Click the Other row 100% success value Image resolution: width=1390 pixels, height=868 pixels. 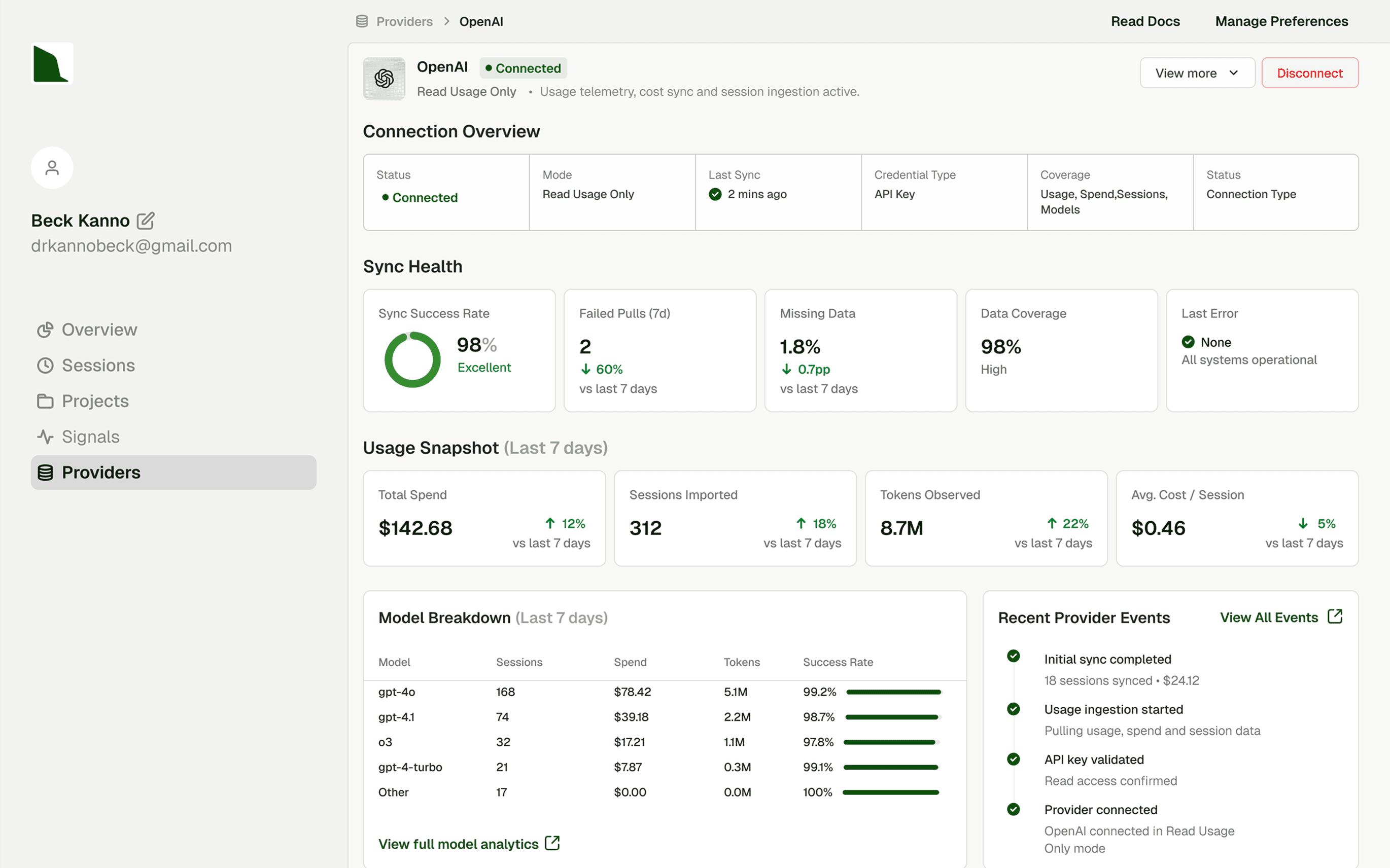[817, 792]
